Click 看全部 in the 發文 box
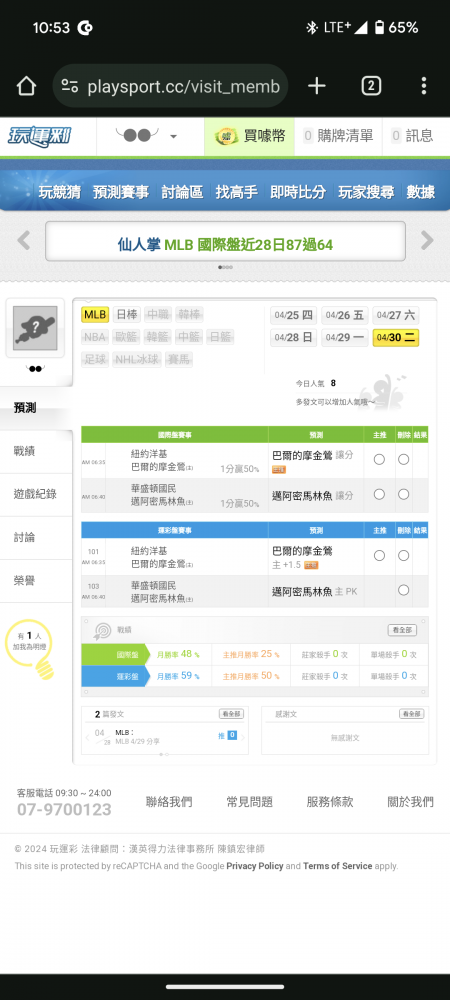450x1000 pixels. pos(231,714)
